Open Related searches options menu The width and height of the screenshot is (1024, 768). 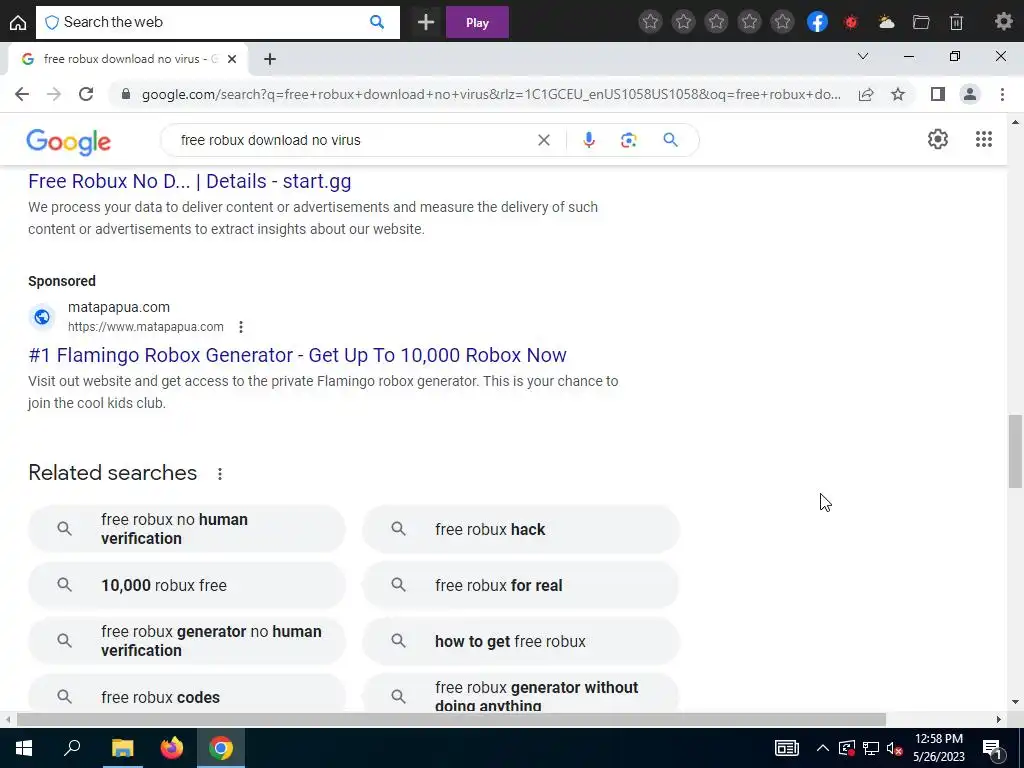(220, 474)
